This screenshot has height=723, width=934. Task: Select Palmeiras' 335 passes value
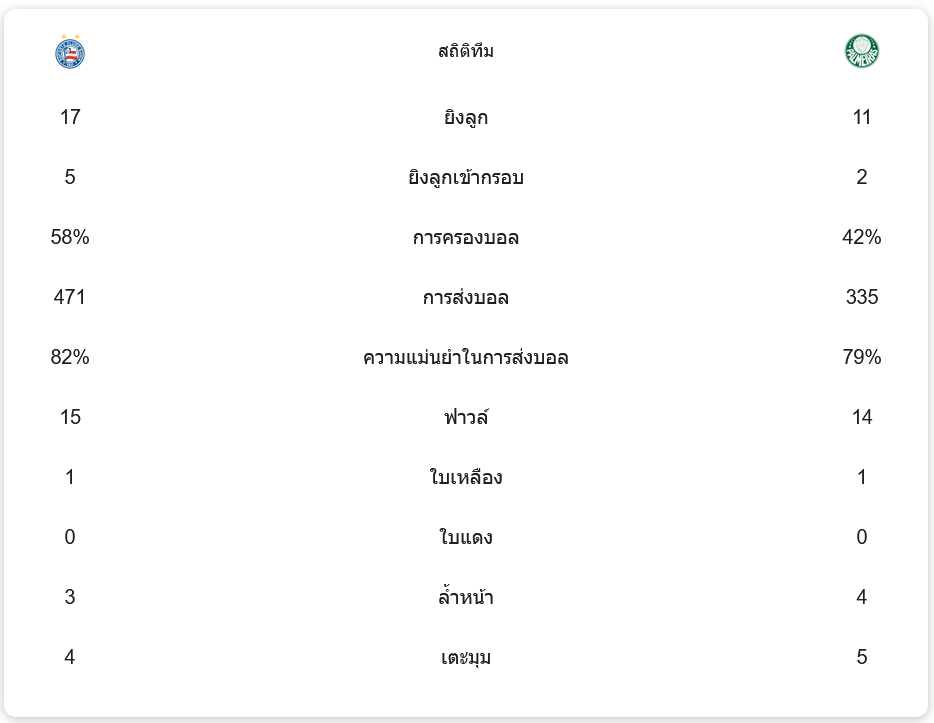click(862, 297)
